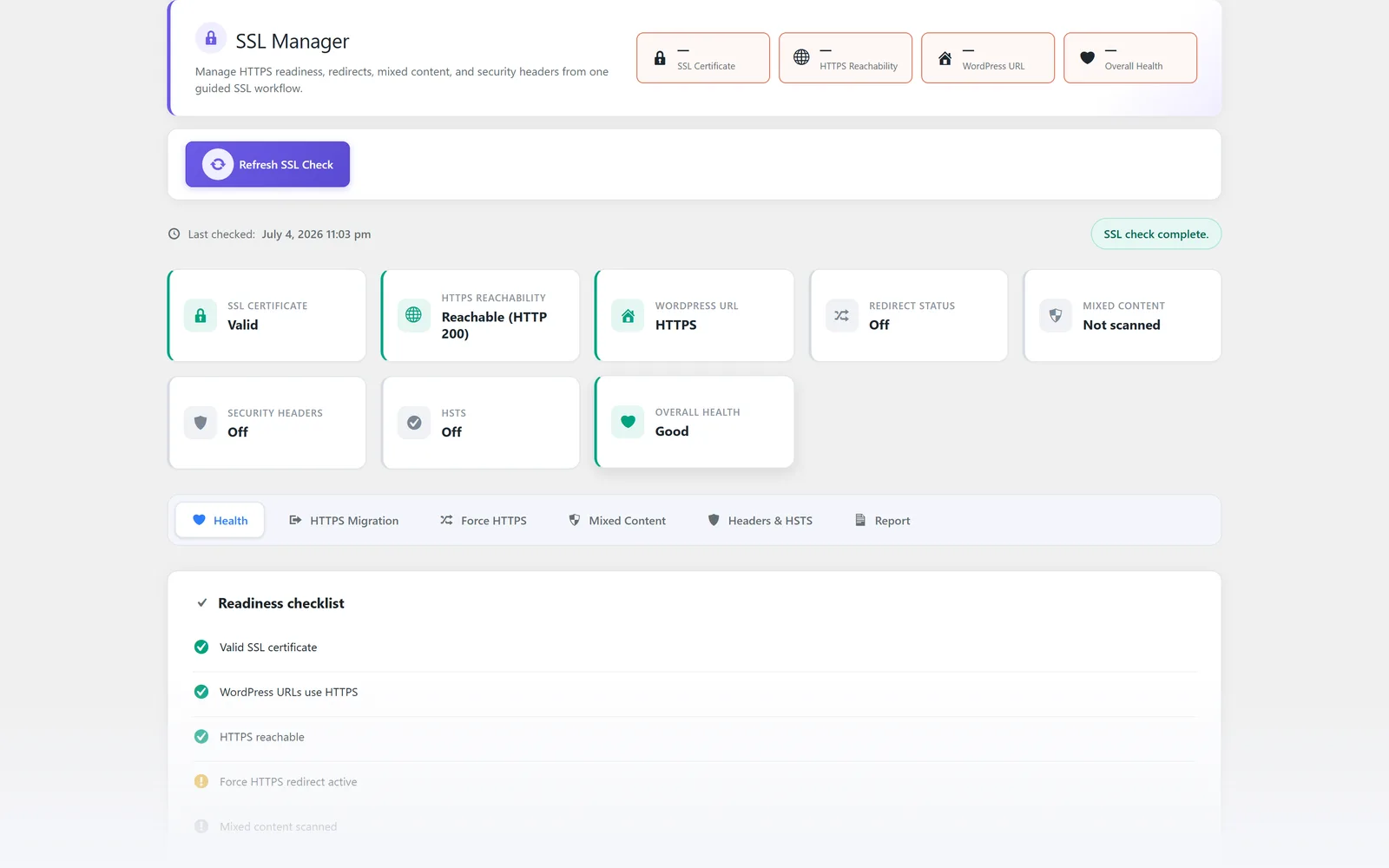Click green check icon for HTTPS reachable
Image resolution: width=1389 pixels, height=868 pixels.
click(x=201, y=737)
